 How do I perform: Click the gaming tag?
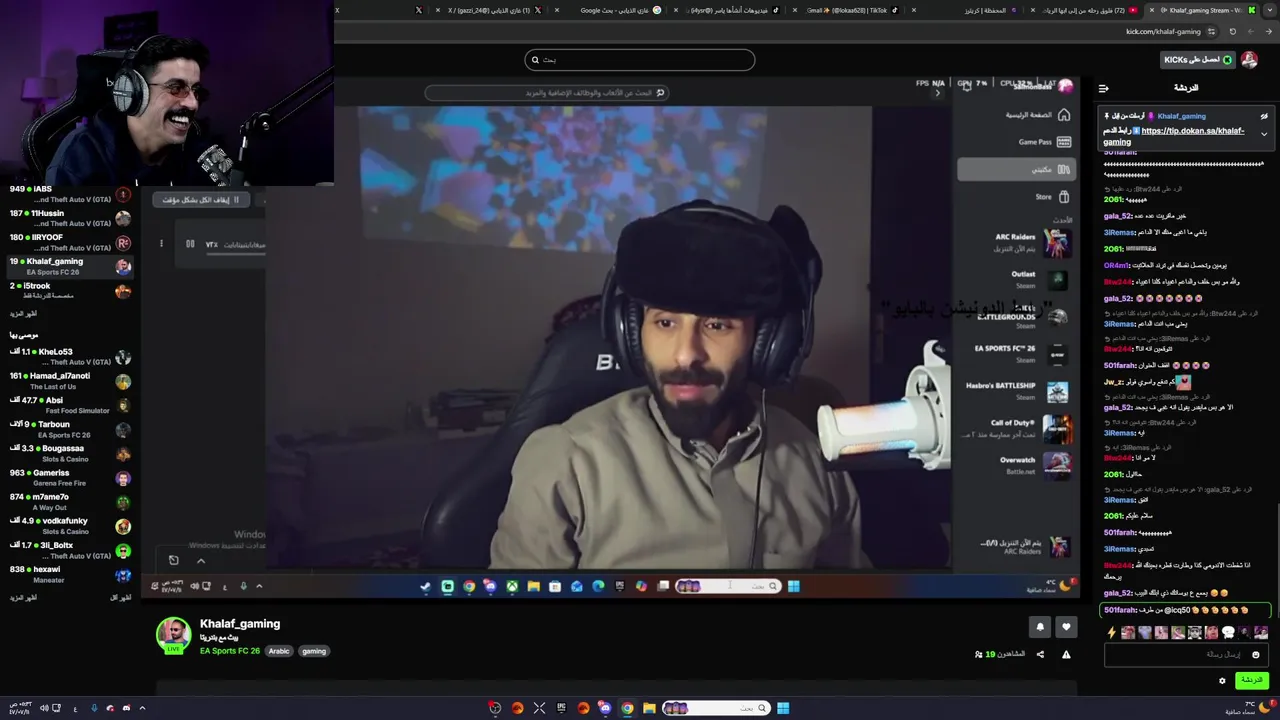pyautogui.click(x=314, y=651)
